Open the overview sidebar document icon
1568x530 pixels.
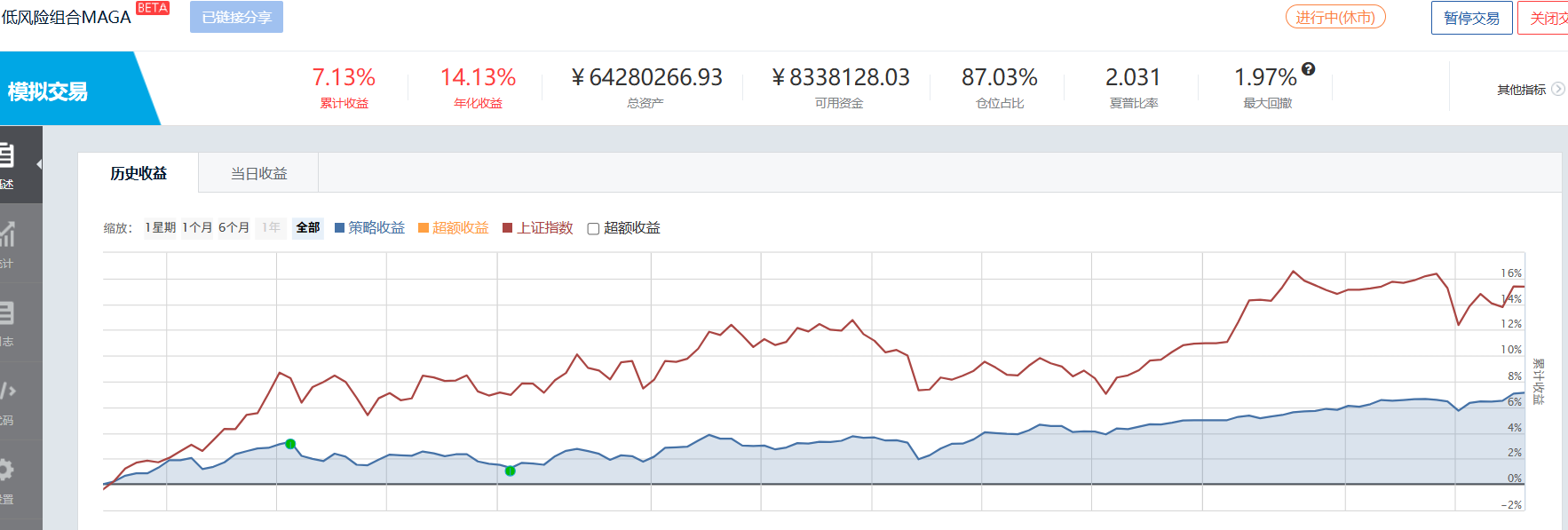(x=7, y=156)
